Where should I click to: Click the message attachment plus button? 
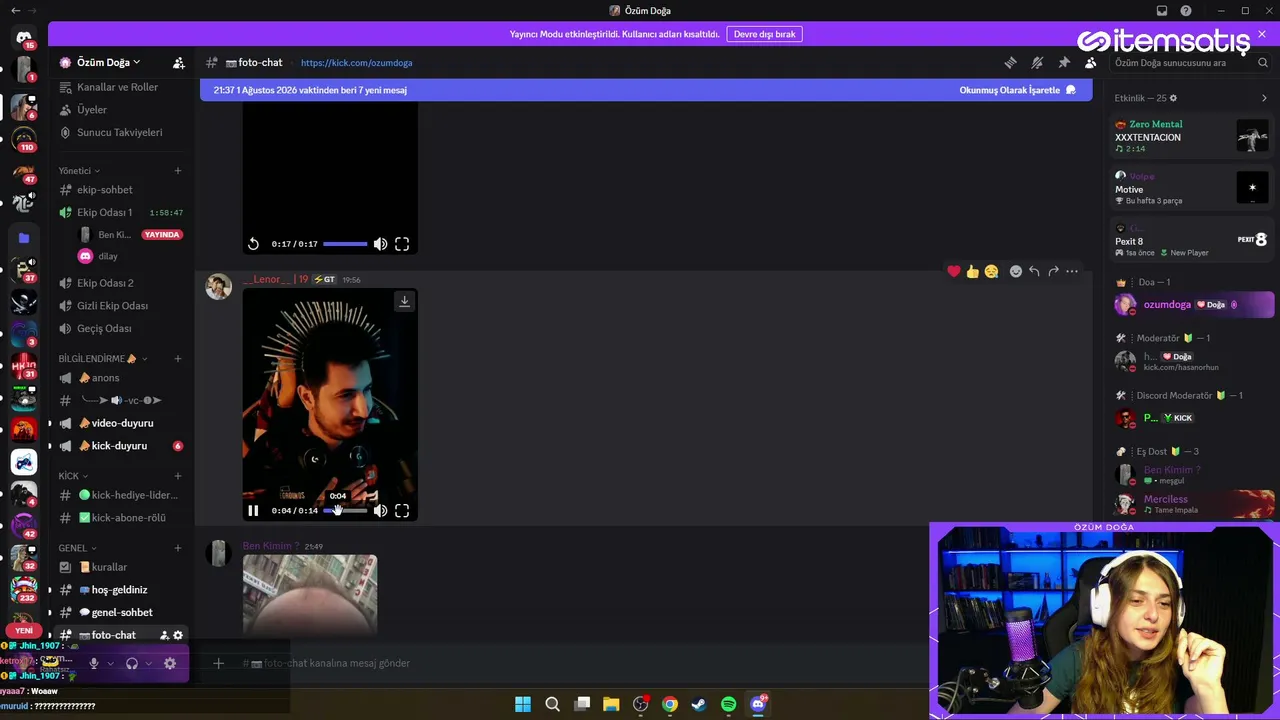point(218,663)
